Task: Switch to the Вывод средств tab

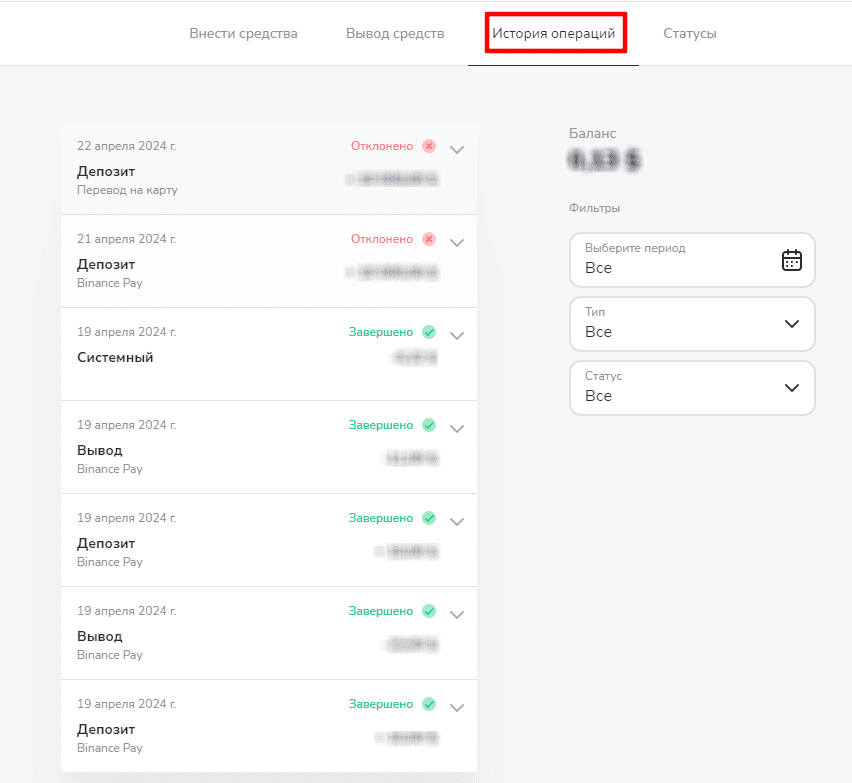Action: pos(395,33)
